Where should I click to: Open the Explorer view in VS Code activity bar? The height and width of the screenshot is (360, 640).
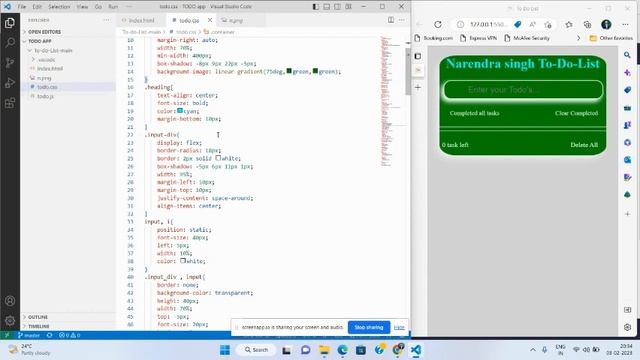point(10,23)
